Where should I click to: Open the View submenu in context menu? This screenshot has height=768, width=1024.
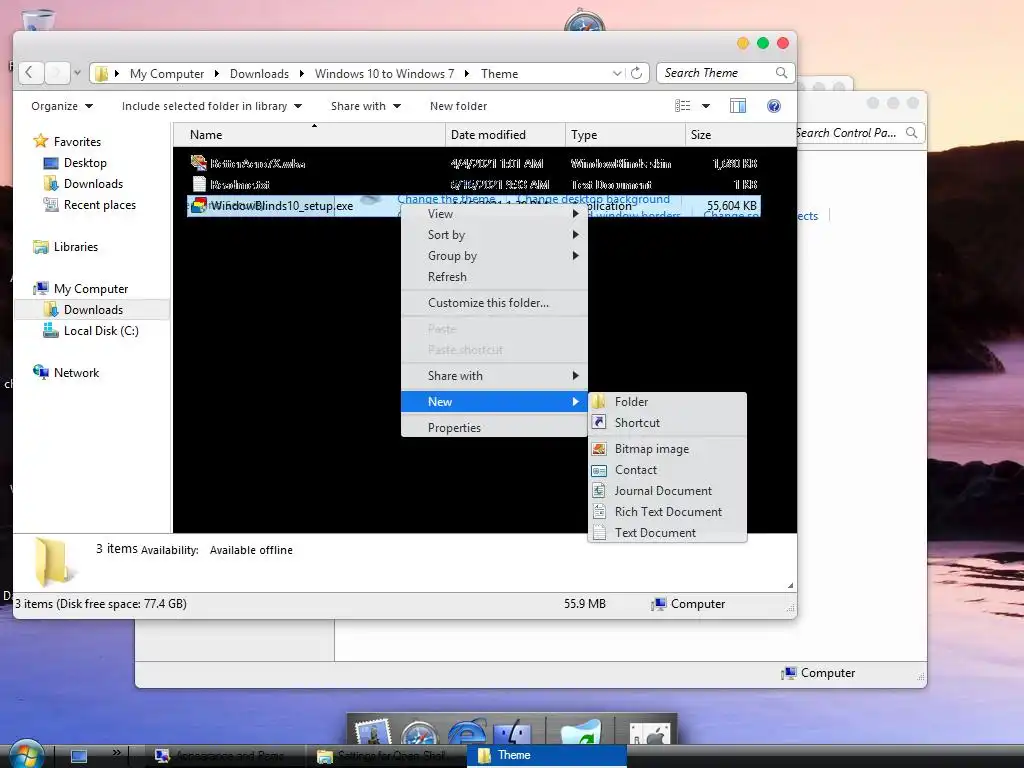coord(494,214)
